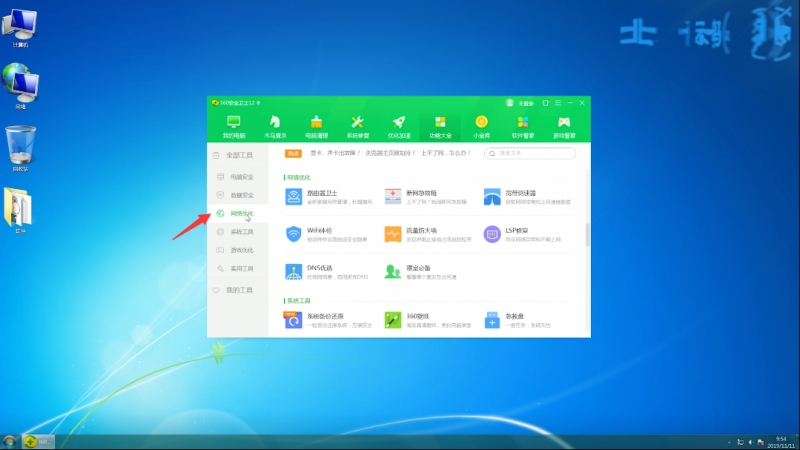The height and width of the screenshot is (450, 800).
Task: Select 全部工具 in the sidebar
Action: pyautogui.click(x=238, y=155)
